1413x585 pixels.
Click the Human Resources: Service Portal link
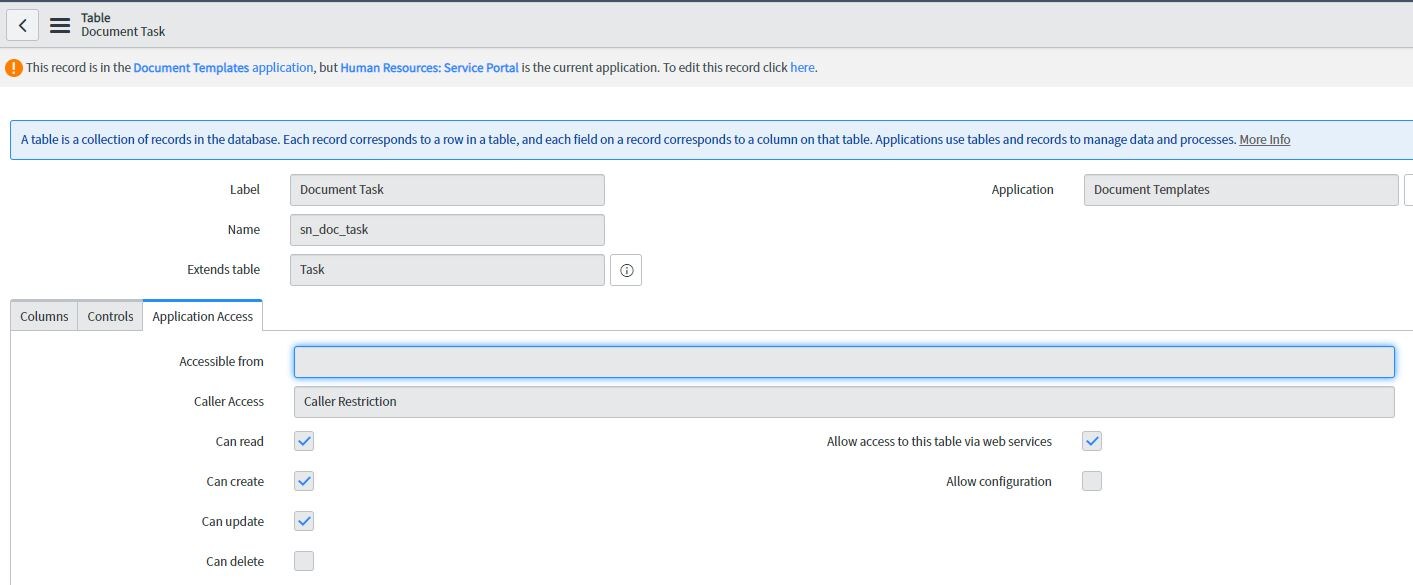(429, 68)
